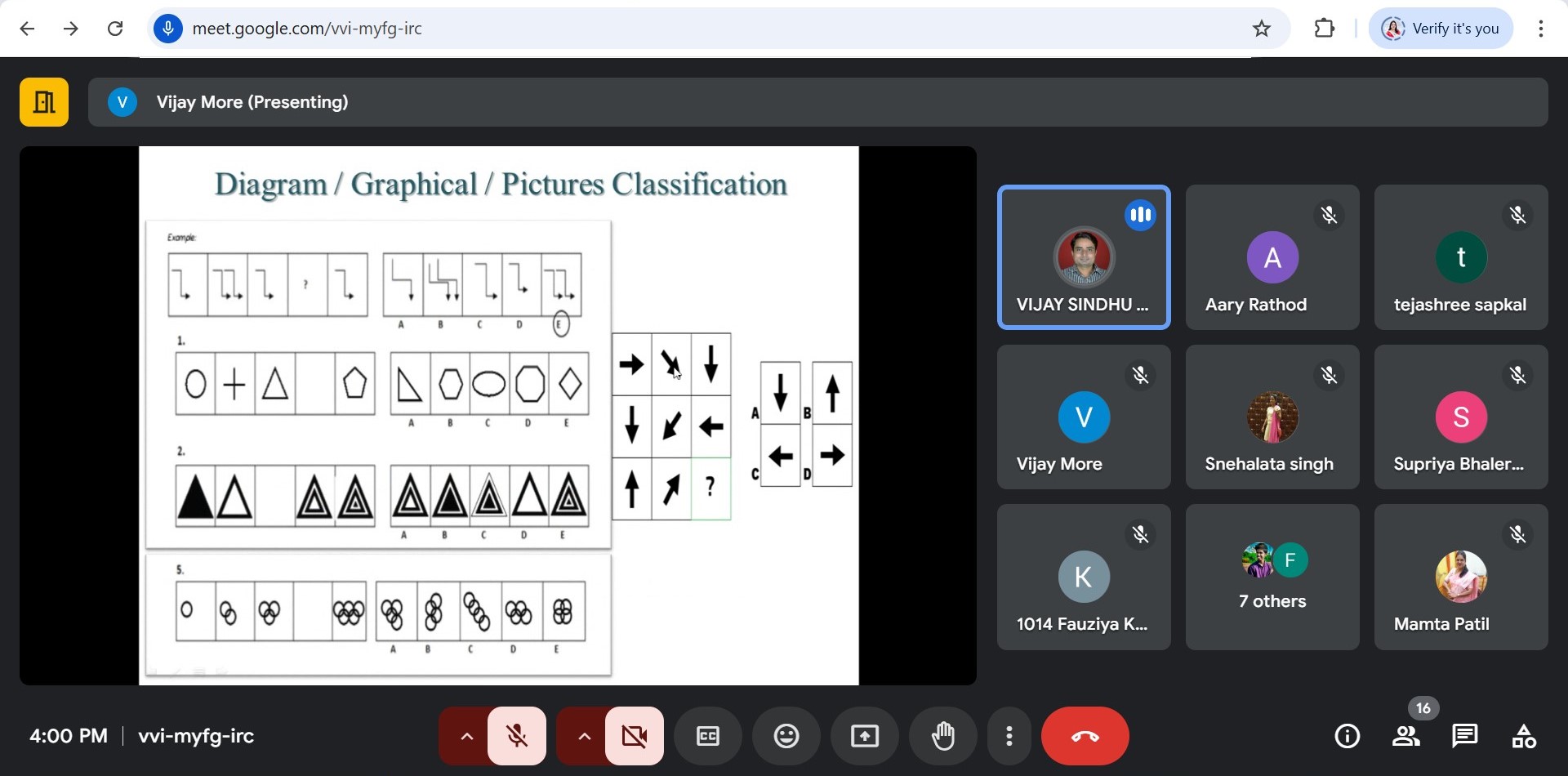Viewport: 1568px width, 776px height.
Task: Select the 7 others participants tile
Action: click(x=1272, y=577)
